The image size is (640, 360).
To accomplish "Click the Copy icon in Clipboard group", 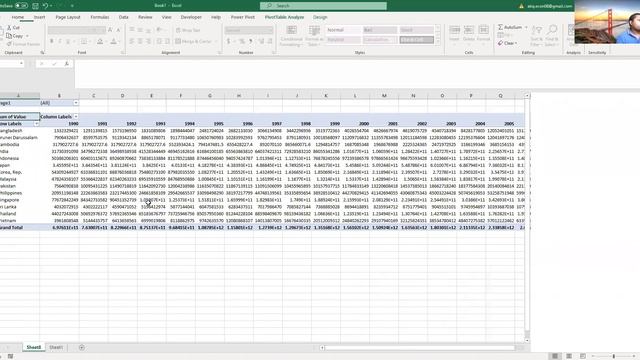I will 9,36.
